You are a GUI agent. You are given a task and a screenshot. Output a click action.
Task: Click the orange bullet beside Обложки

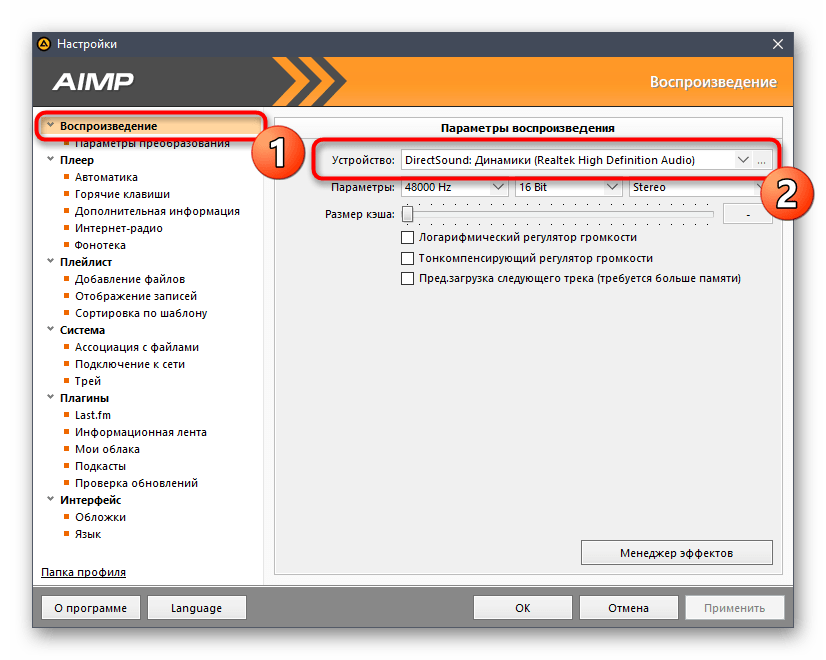pos(66,517)
